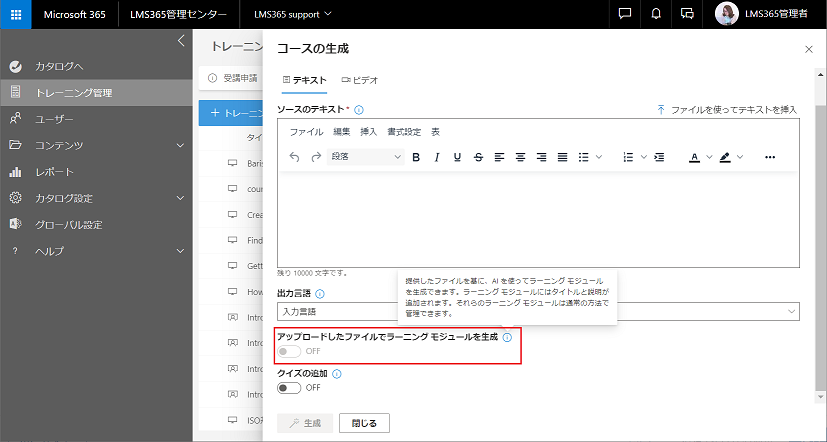Switch to ビデオ tab
The image size is (827, 442).
click(x=360, y=80)
